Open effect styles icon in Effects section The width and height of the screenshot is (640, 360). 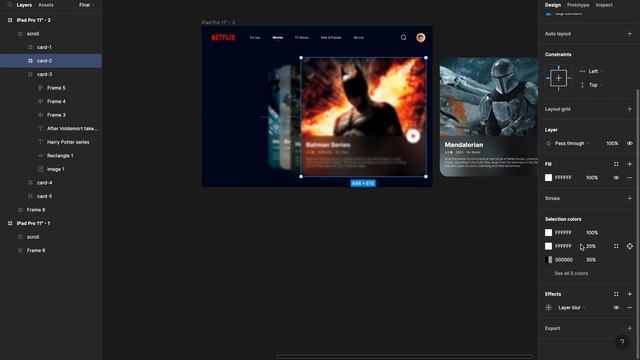pyautogui.click(x=616, y=294)
